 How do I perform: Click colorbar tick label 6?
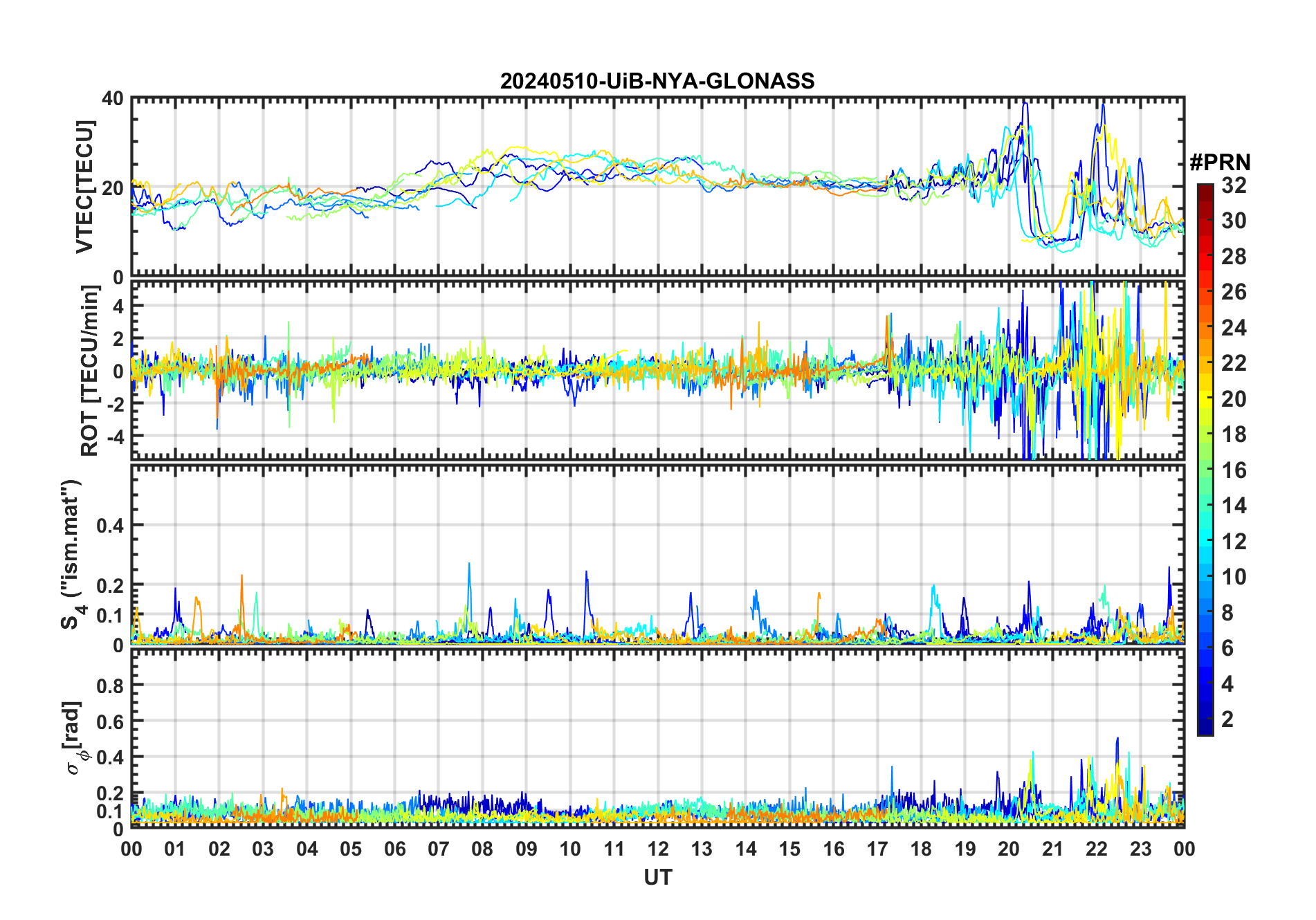(x=1227, y=648)
